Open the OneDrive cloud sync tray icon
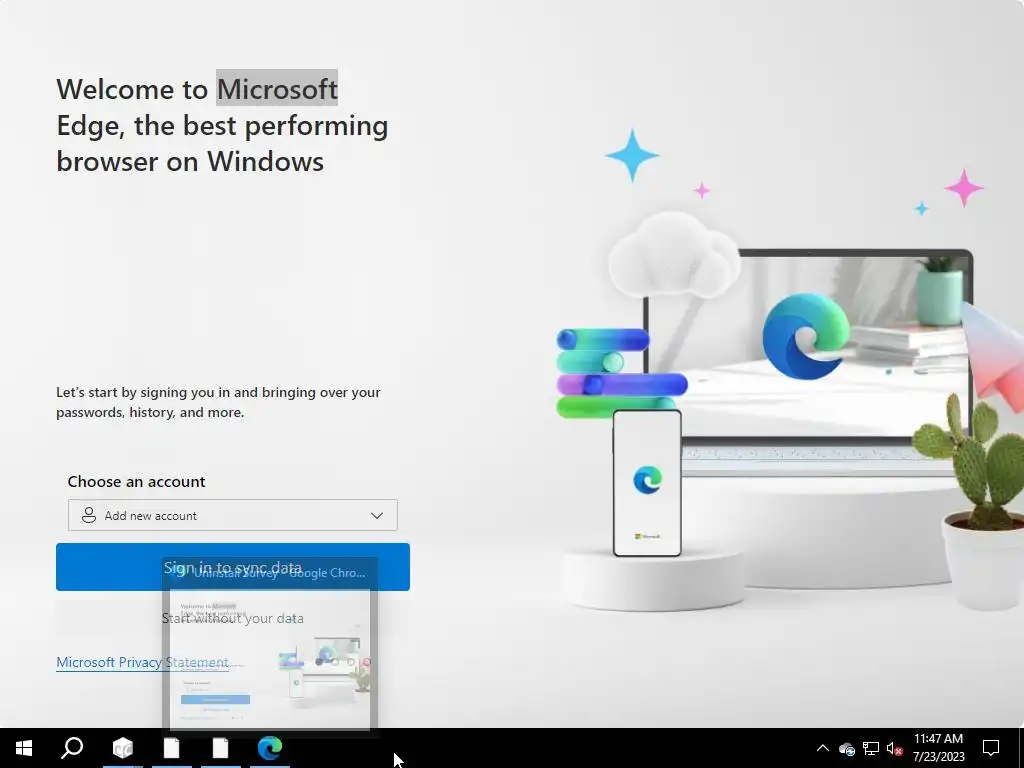1024x768 pixels. [x=847, y=749]
